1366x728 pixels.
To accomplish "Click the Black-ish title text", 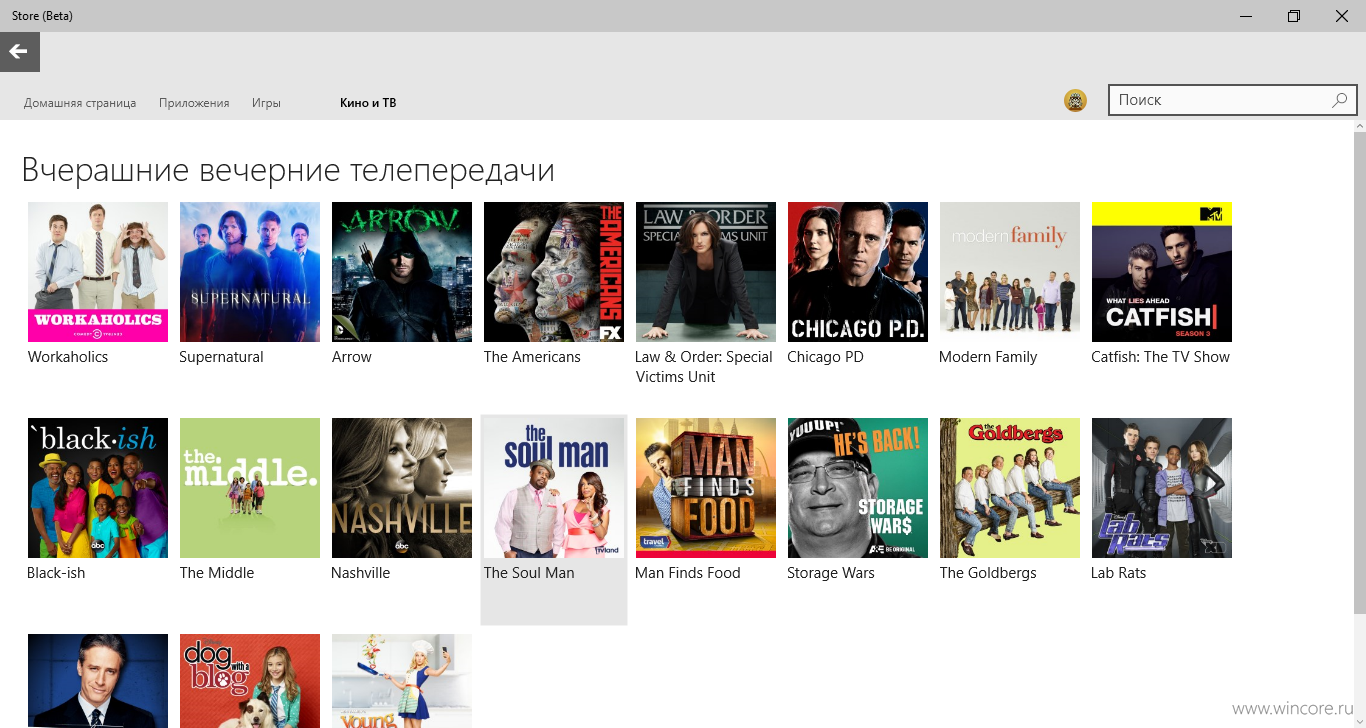I will (x=56, y=573).
